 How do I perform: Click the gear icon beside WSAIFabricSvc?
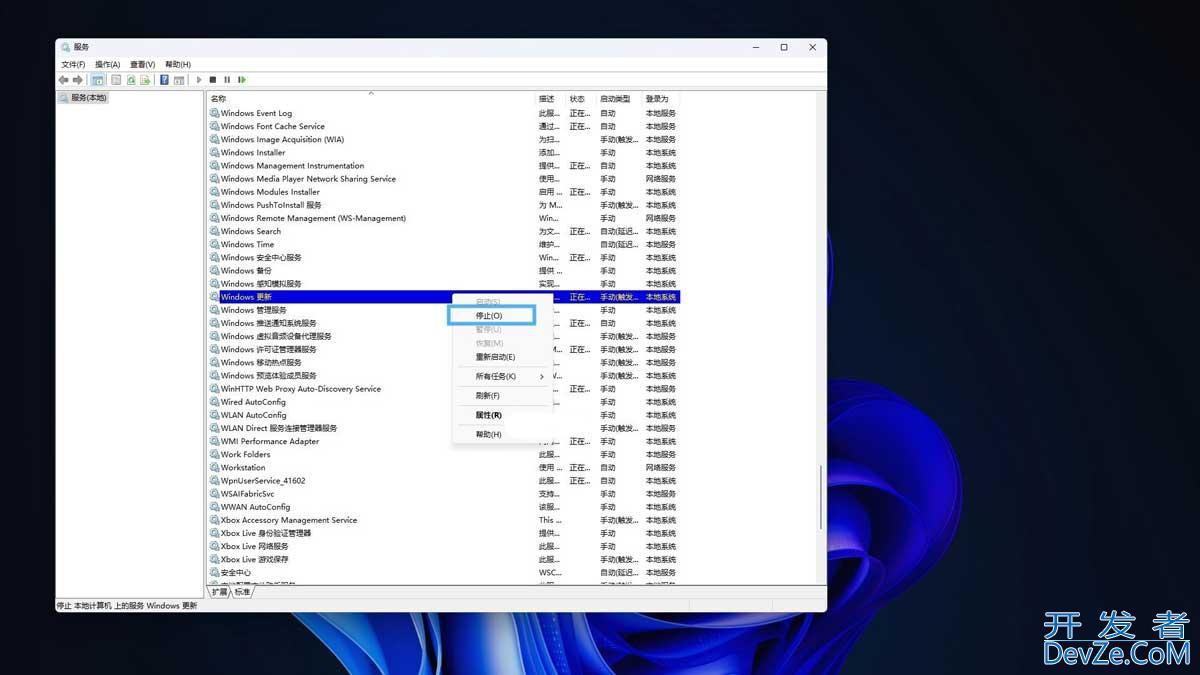214,494
